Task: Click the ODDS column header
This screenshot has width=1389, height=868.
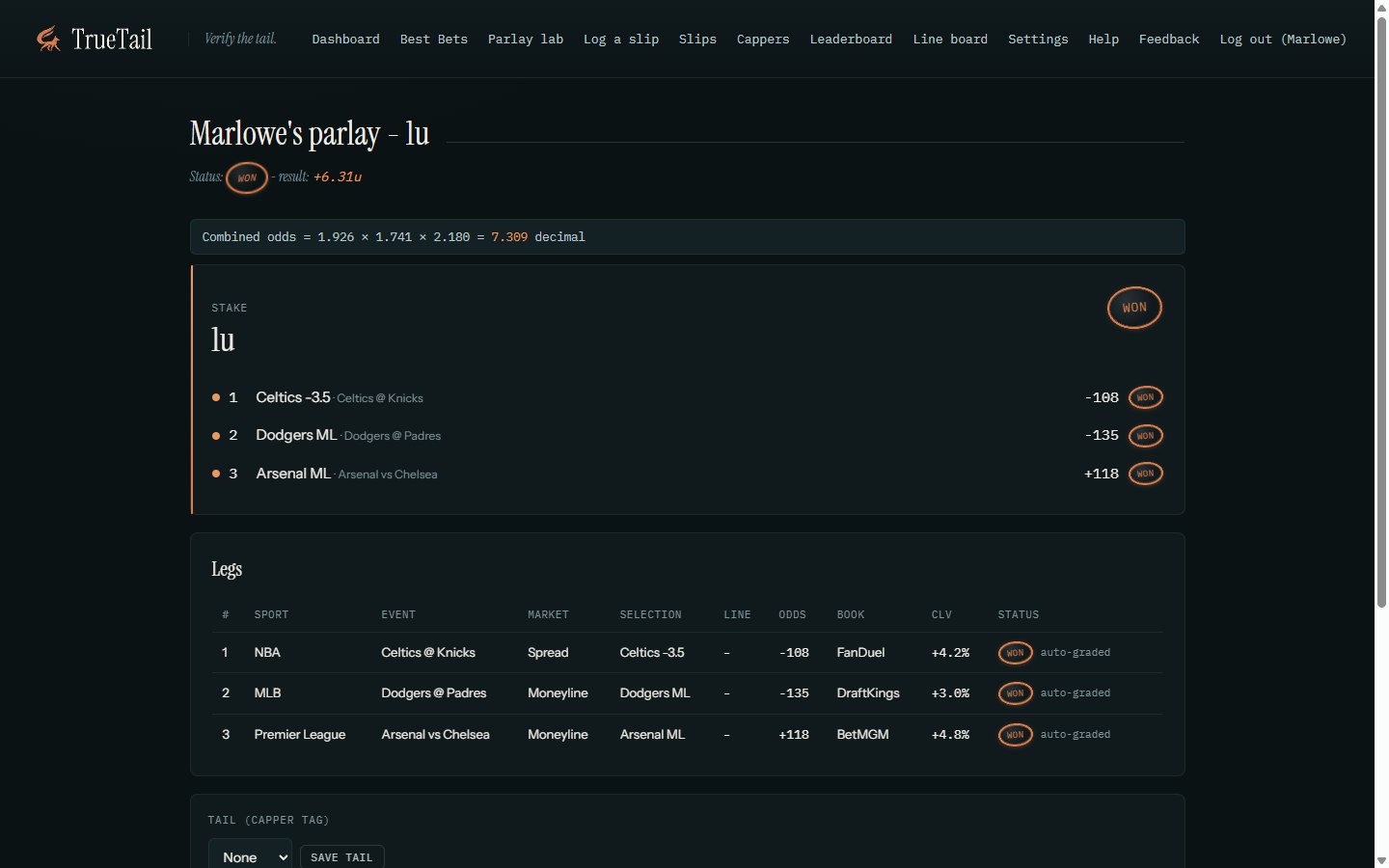Action: pos(792,614)
